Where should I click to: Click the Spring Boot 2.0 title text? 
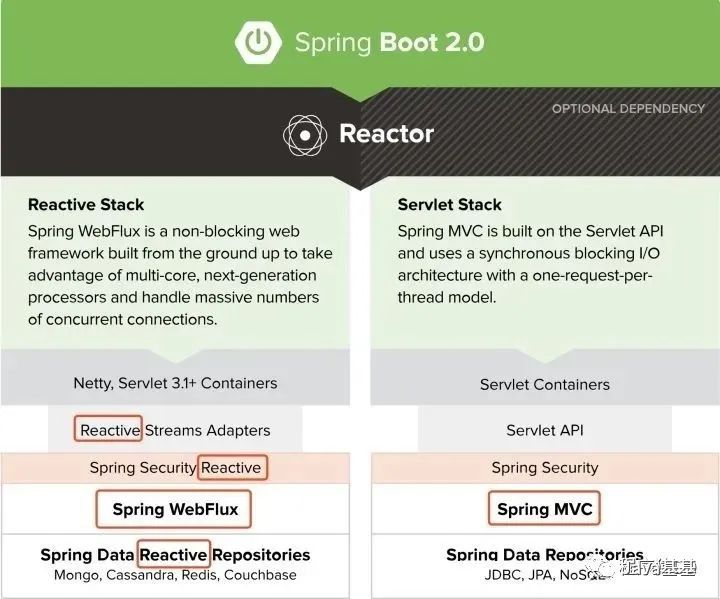[x=389, y=42]
